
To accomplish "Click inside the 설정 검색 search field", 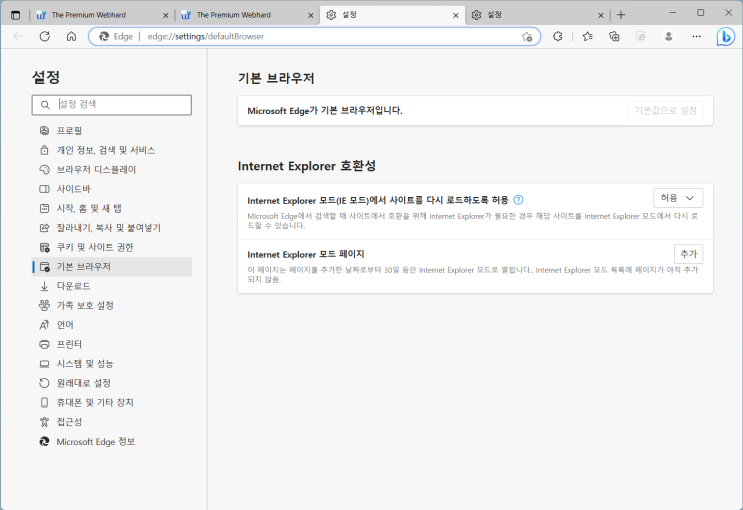I will tap(112, 105).
